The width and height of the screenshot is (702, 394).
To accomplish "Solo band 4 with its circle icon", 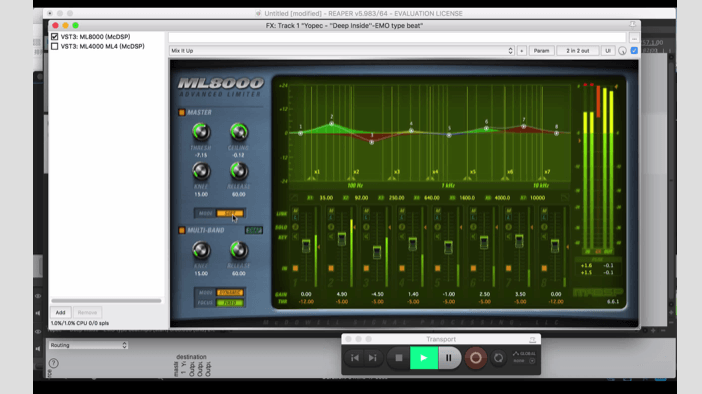I will pos(402,227).
